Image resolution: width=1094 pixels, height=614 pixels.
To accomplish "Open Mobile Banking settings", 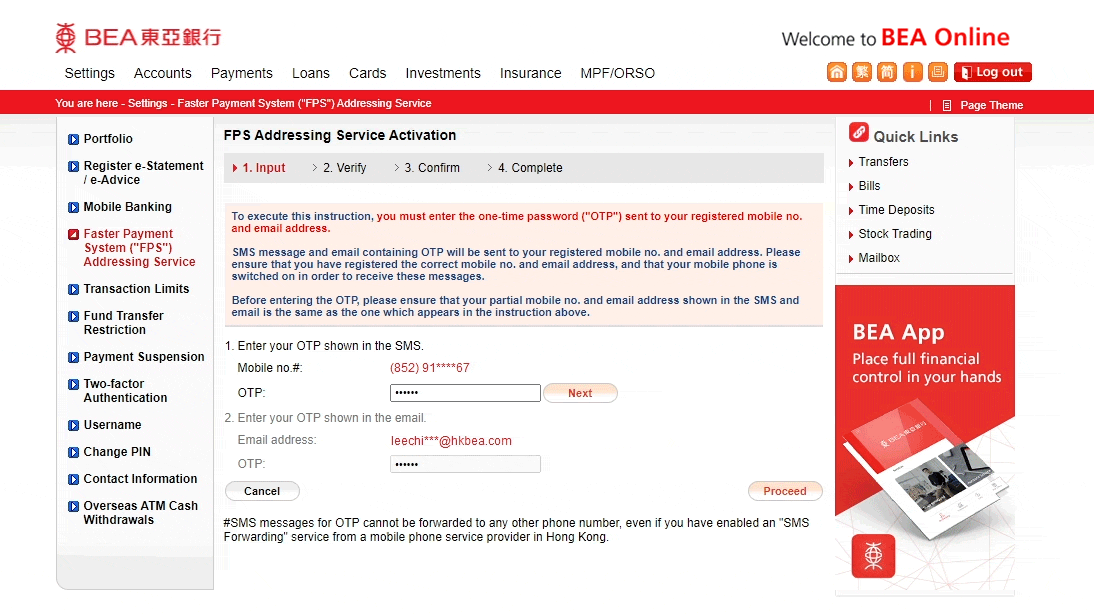I will click(x=128, y=207).
